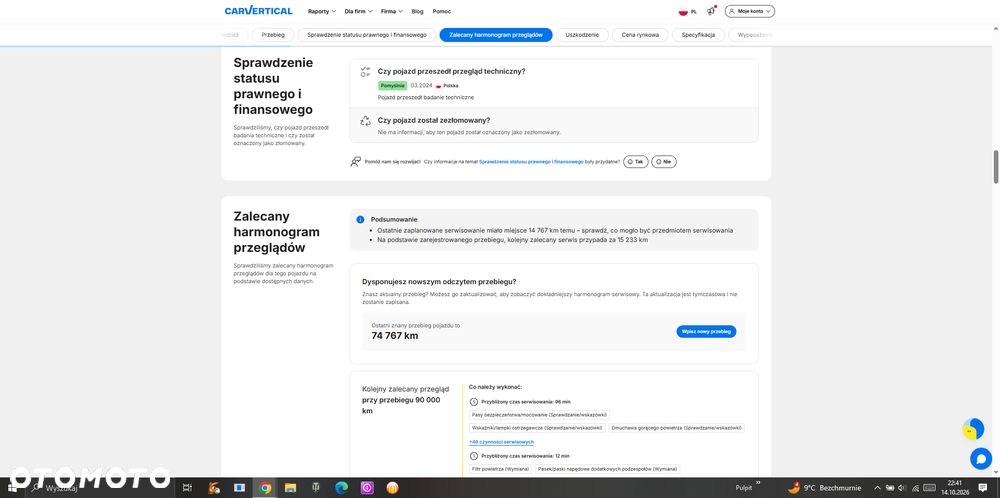Click the Dmuchawa gorącego powietrza service tag

677,428
